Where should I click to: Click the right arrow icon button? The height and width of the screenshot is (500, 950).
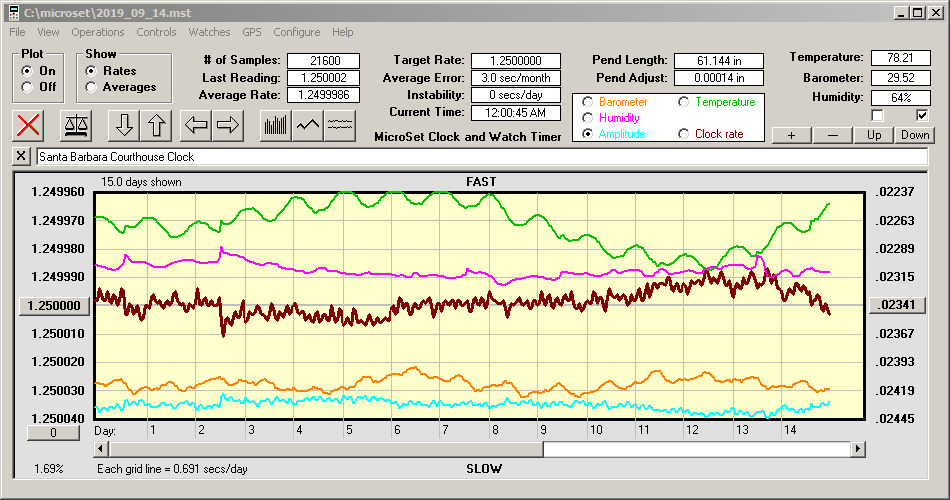coord(228,125)
